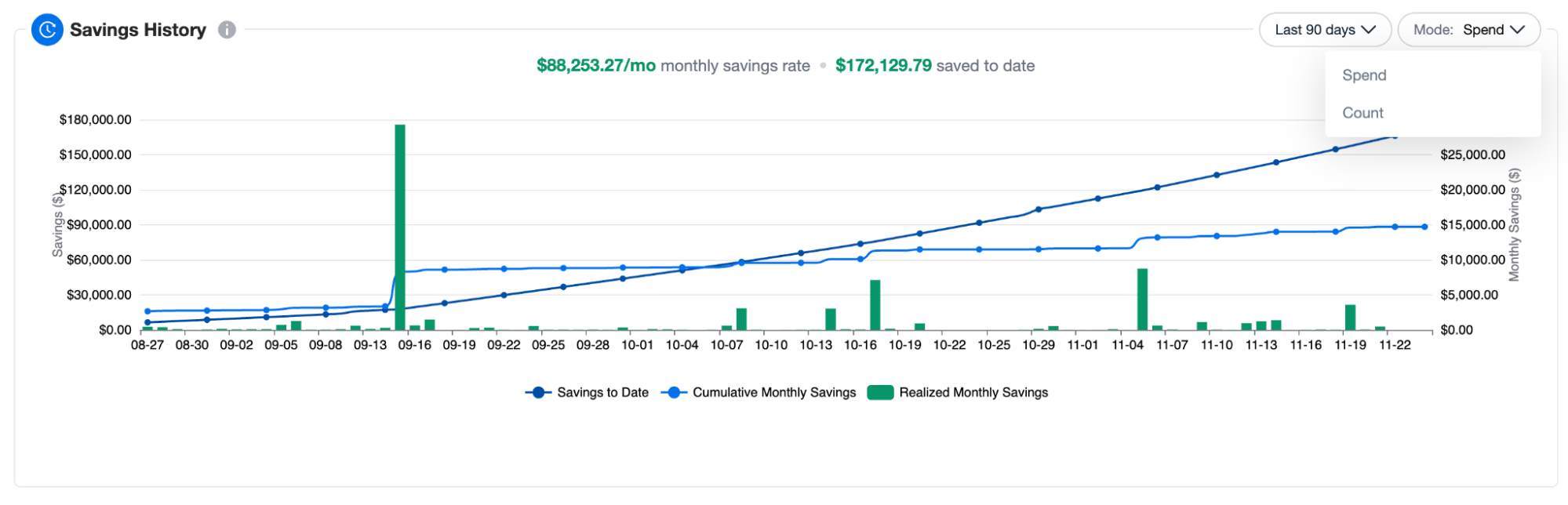Click the green bar near 11-05

(x=1142, y=300)
